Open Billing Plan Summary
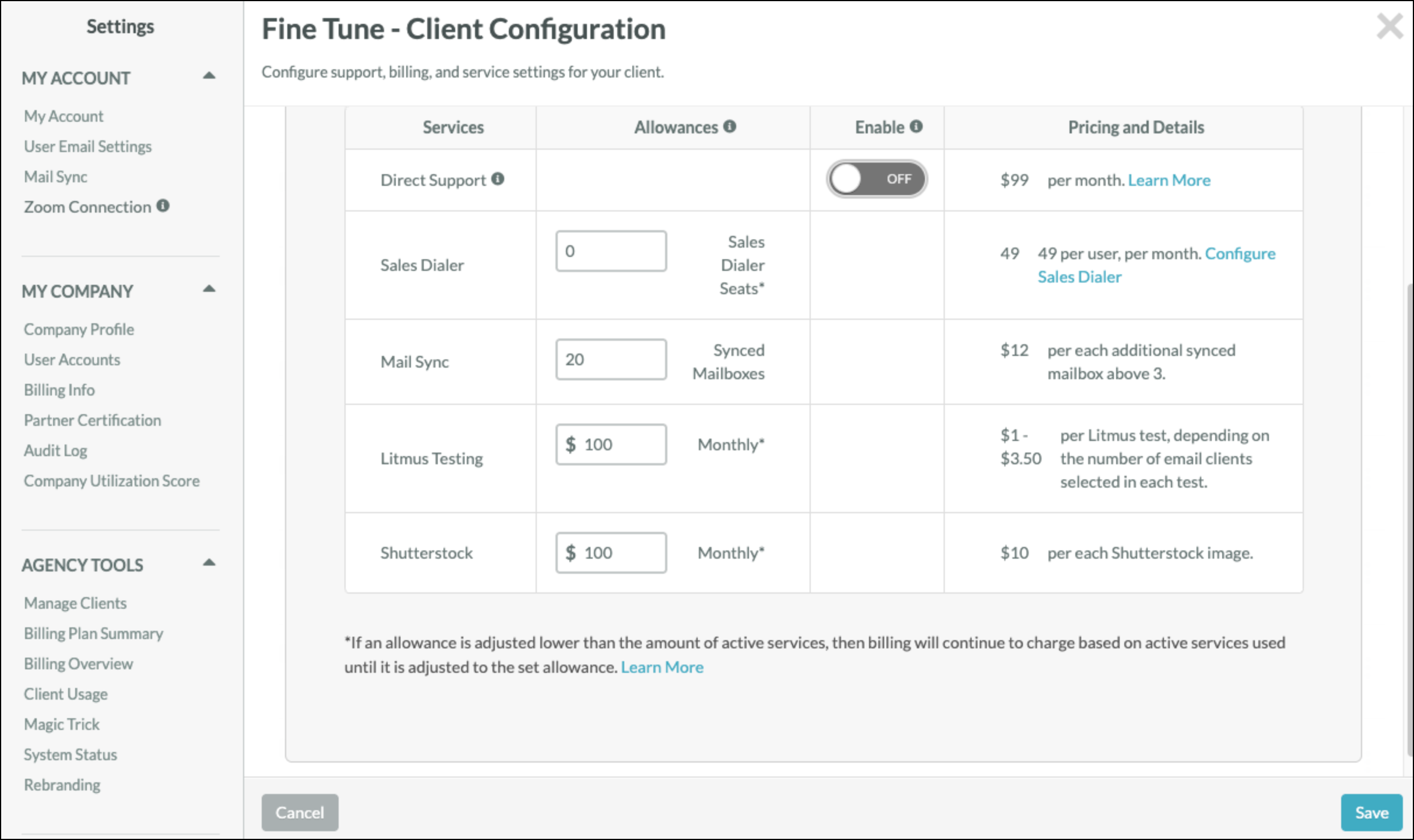 94,633
